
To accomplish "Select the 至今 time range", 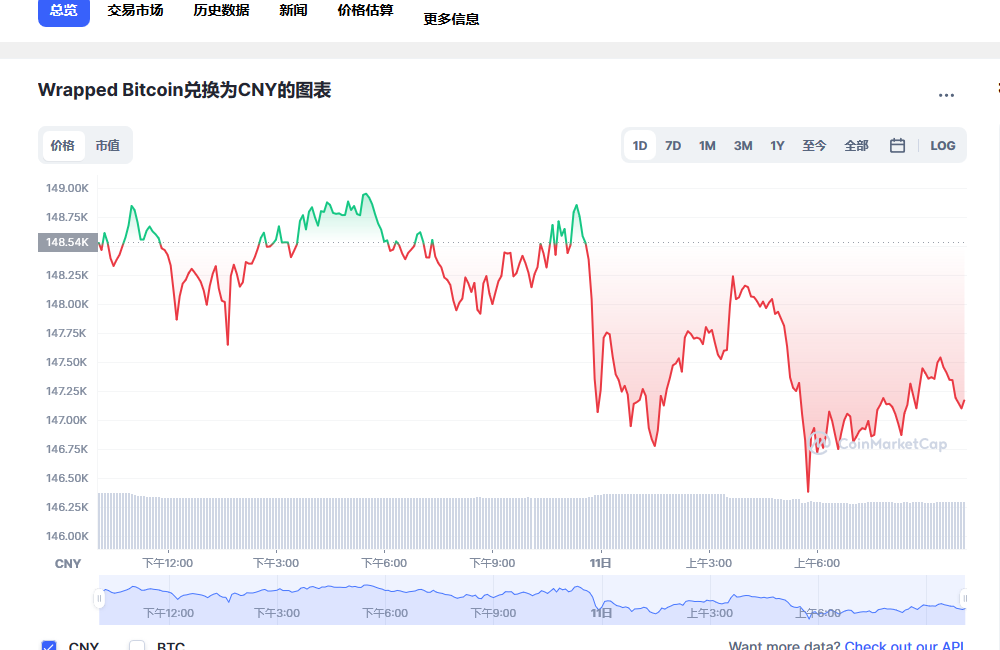I will [x=814, y=145].
